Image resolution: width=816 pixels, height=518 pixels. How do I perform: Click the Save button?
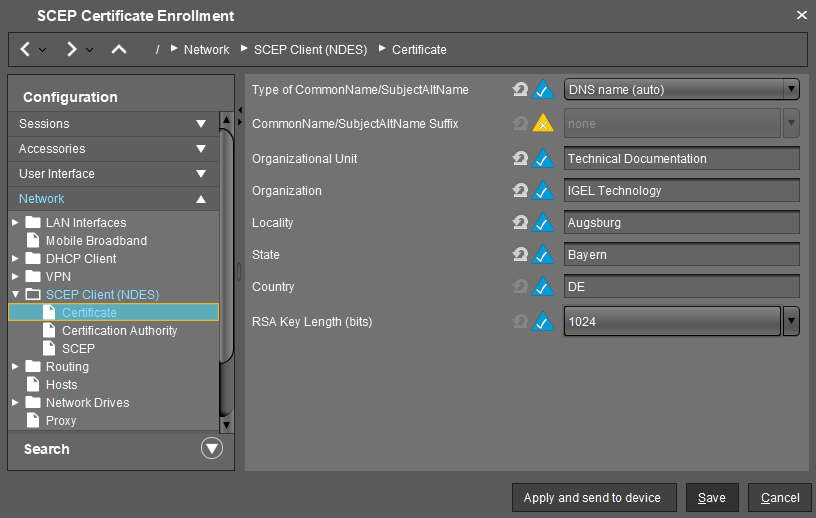point(712,498)
